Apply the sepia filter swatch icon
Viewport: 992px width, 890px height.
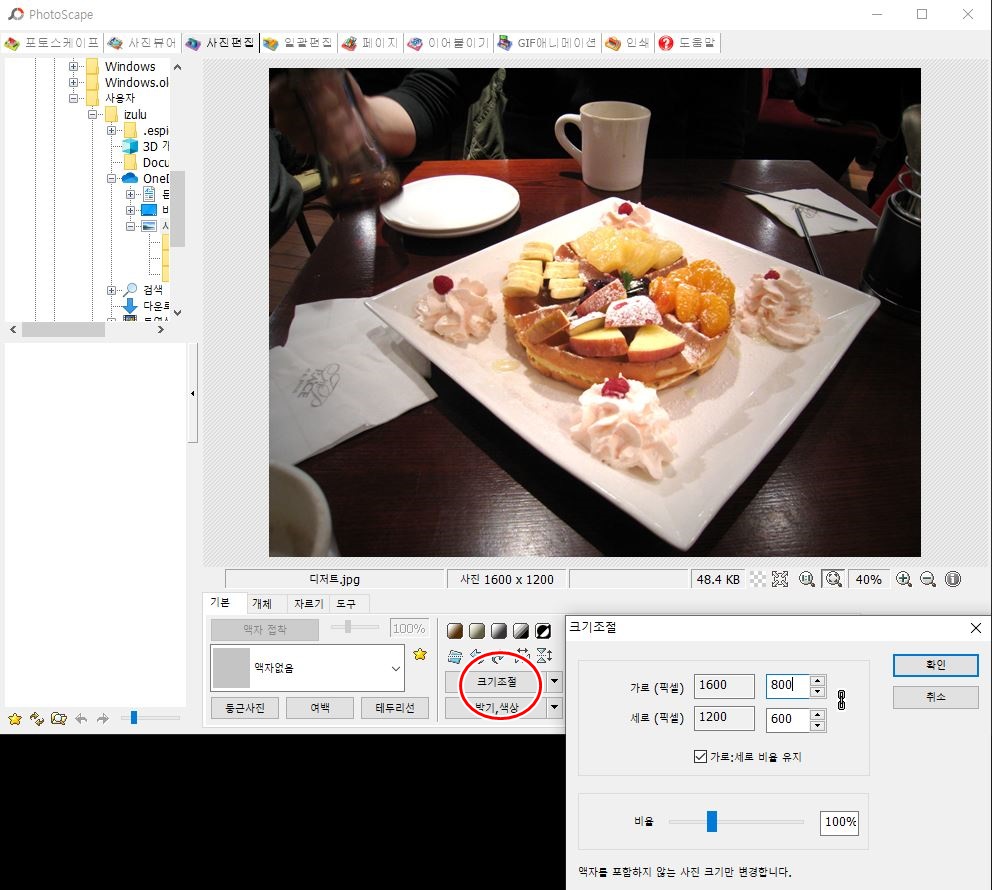[x=455, y=631]
